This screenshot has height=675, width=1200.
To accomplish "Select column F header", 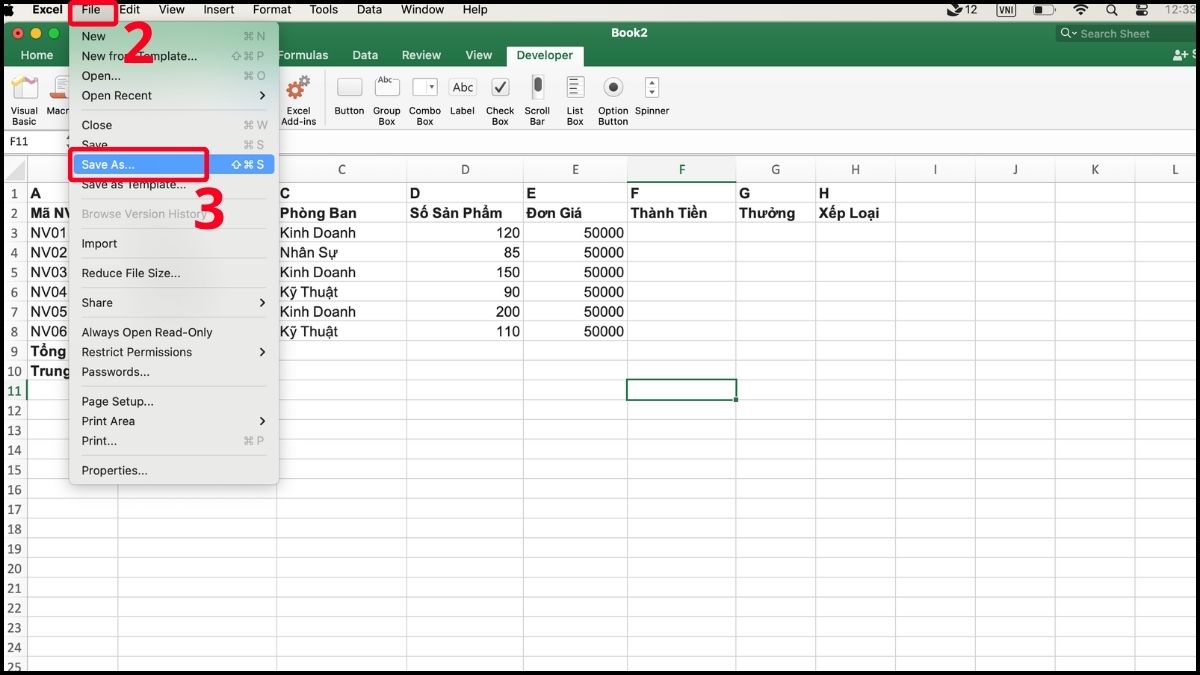I will coord(682,170).
